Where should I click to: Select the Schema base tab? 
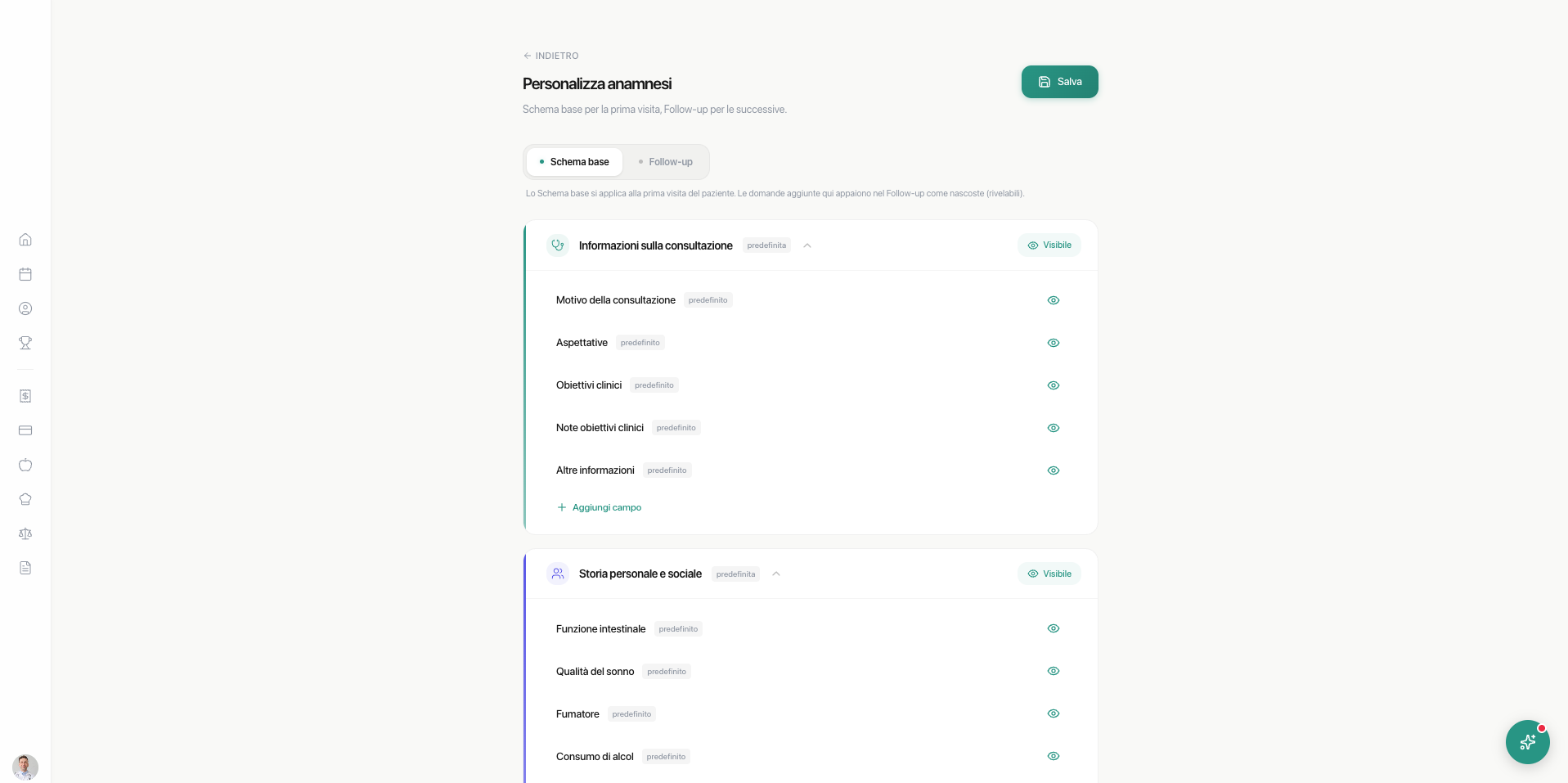tap(574, 162)
